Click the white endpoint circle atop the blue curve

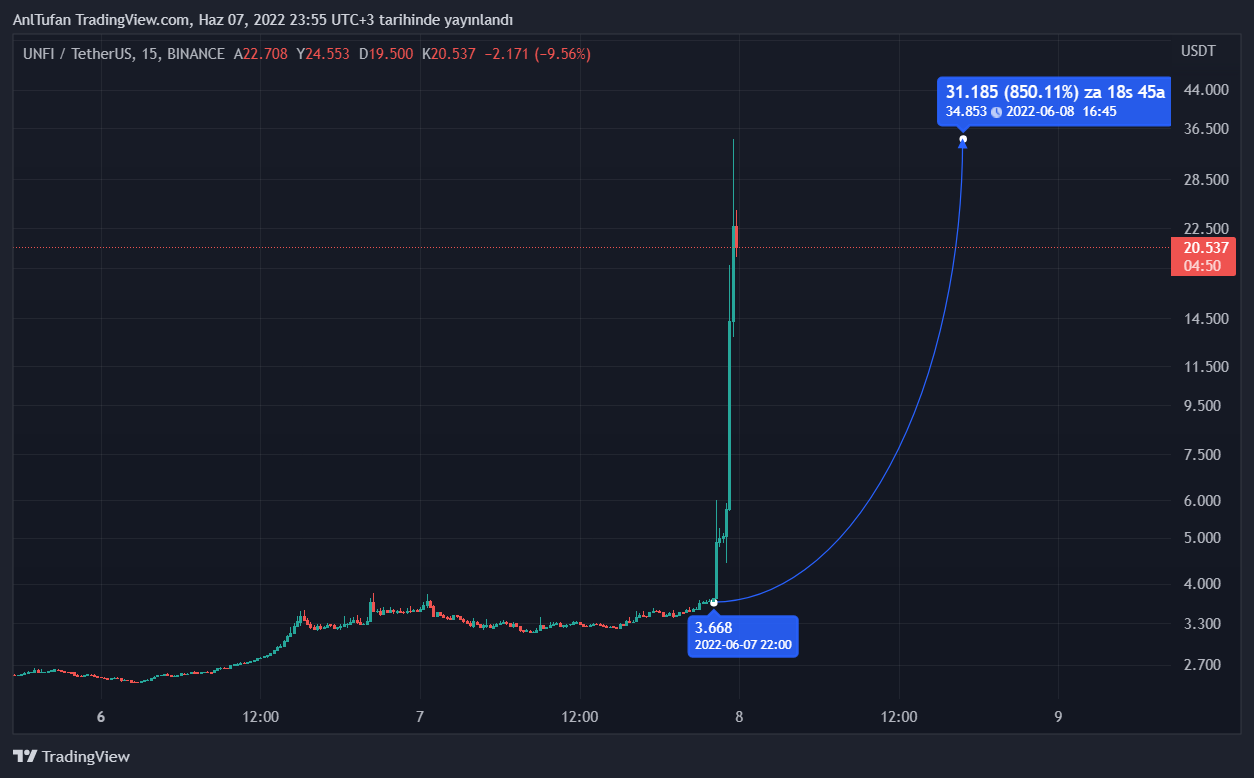[x=963, y=139]
